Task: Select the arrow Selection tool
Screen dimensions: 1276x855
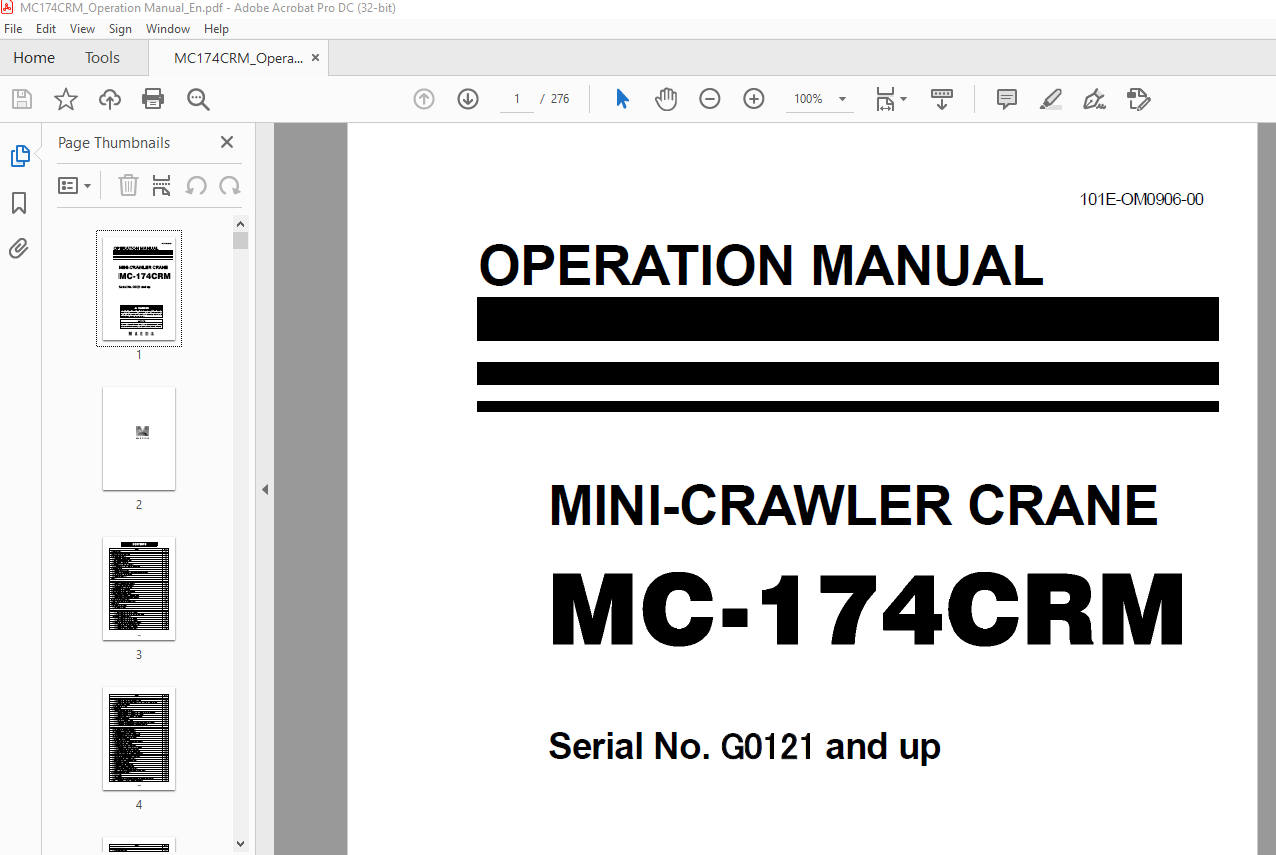Action: [x=622, y=99]
